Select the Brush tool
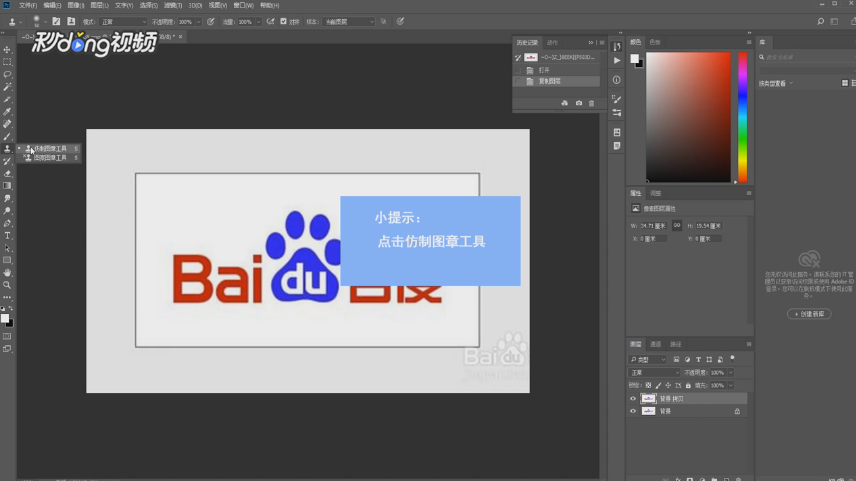The height and width of the screenshot is (481, 856). coord(7,136)
